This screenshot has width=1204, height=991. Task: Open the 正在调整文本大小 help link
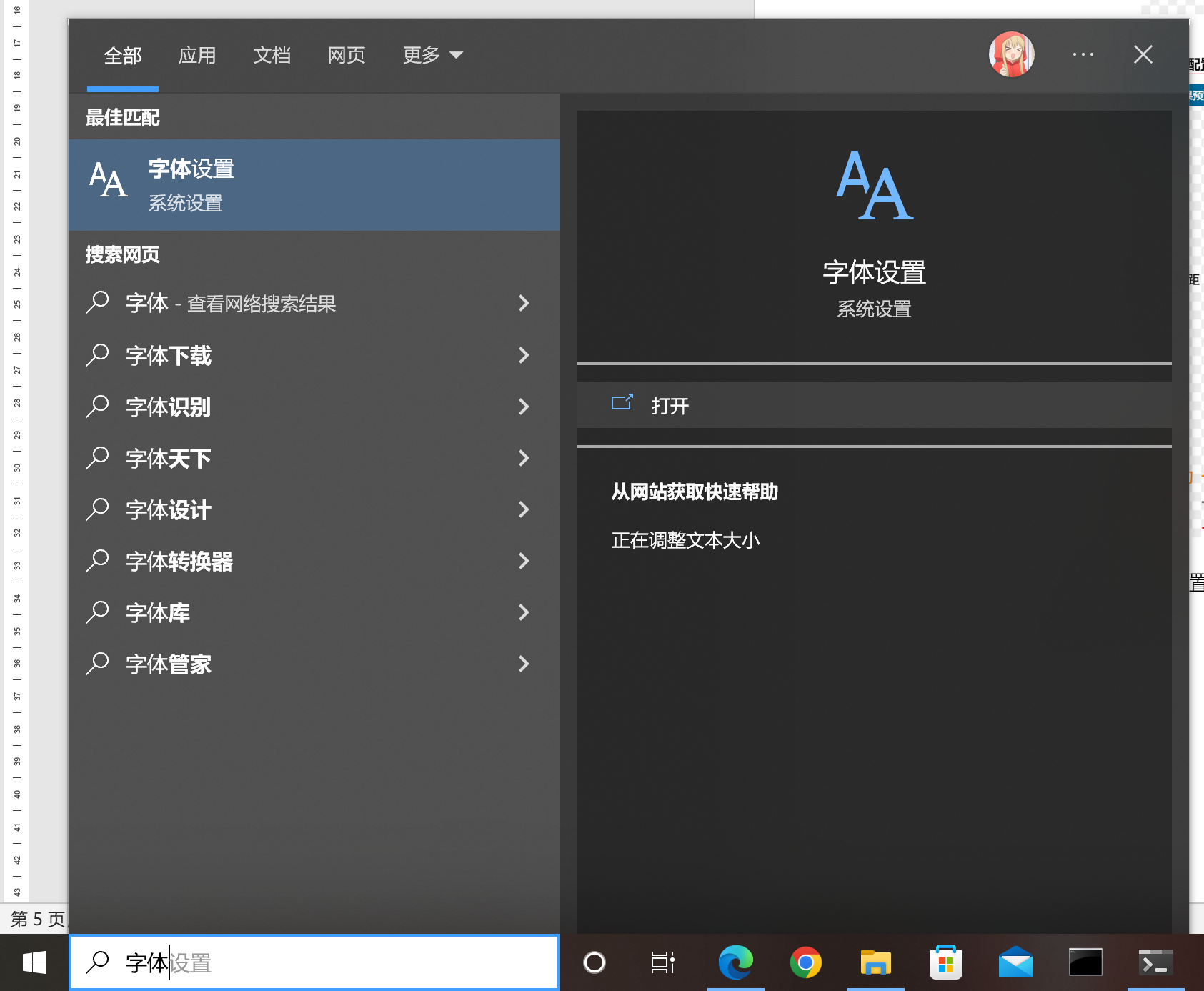click(x=685, y=540)
